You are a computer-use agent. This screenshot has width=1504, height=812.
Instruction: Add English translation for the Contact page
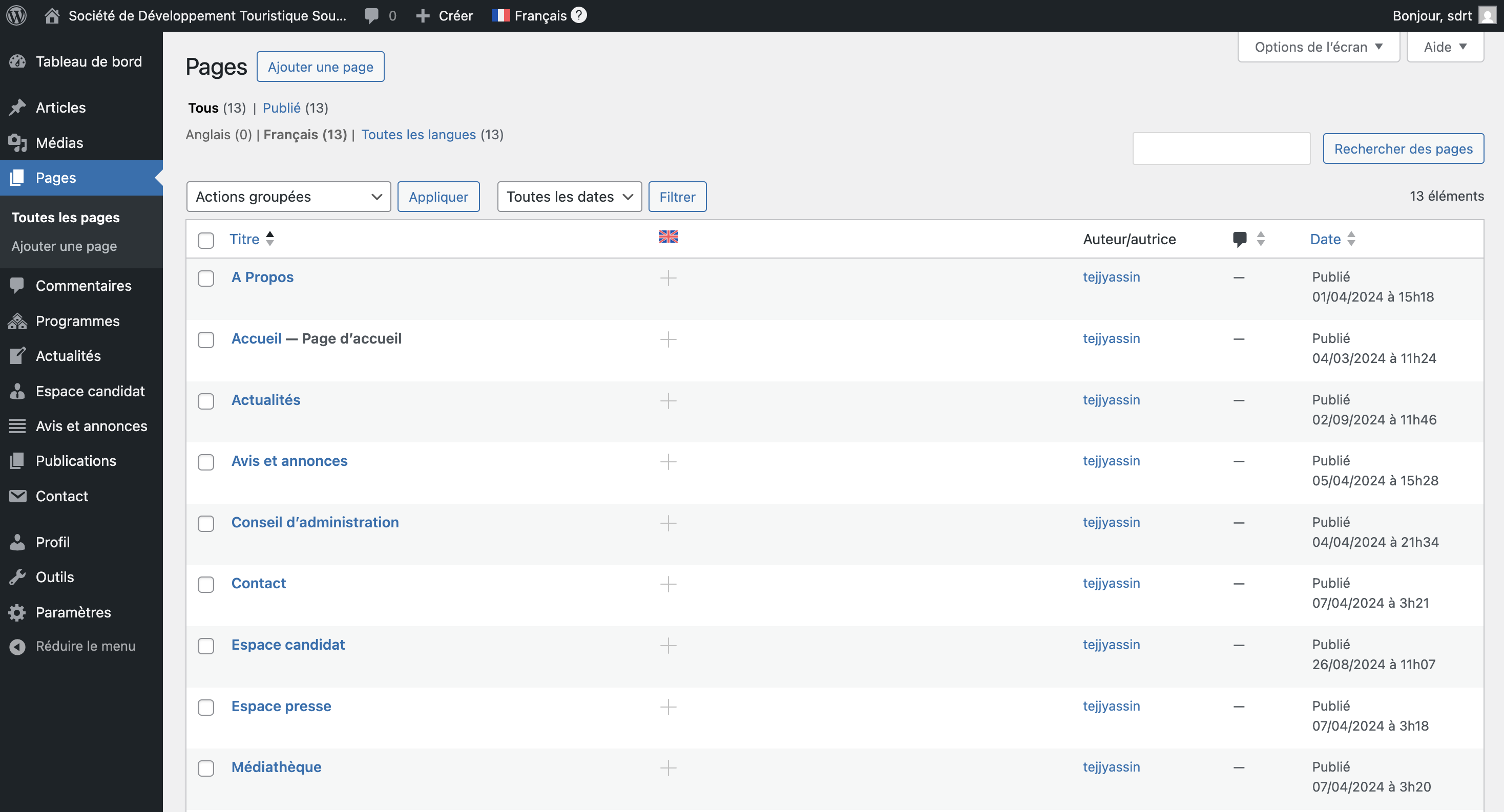(x=668, y=584)
